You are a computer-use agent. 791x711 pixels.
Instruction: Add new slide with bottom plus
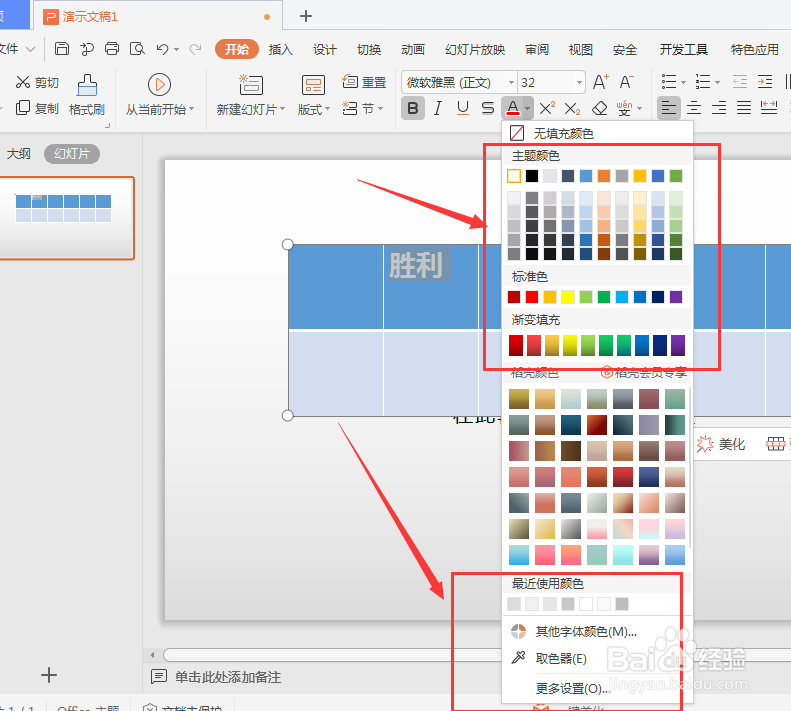pyautogui.click(x=48, y=675)
